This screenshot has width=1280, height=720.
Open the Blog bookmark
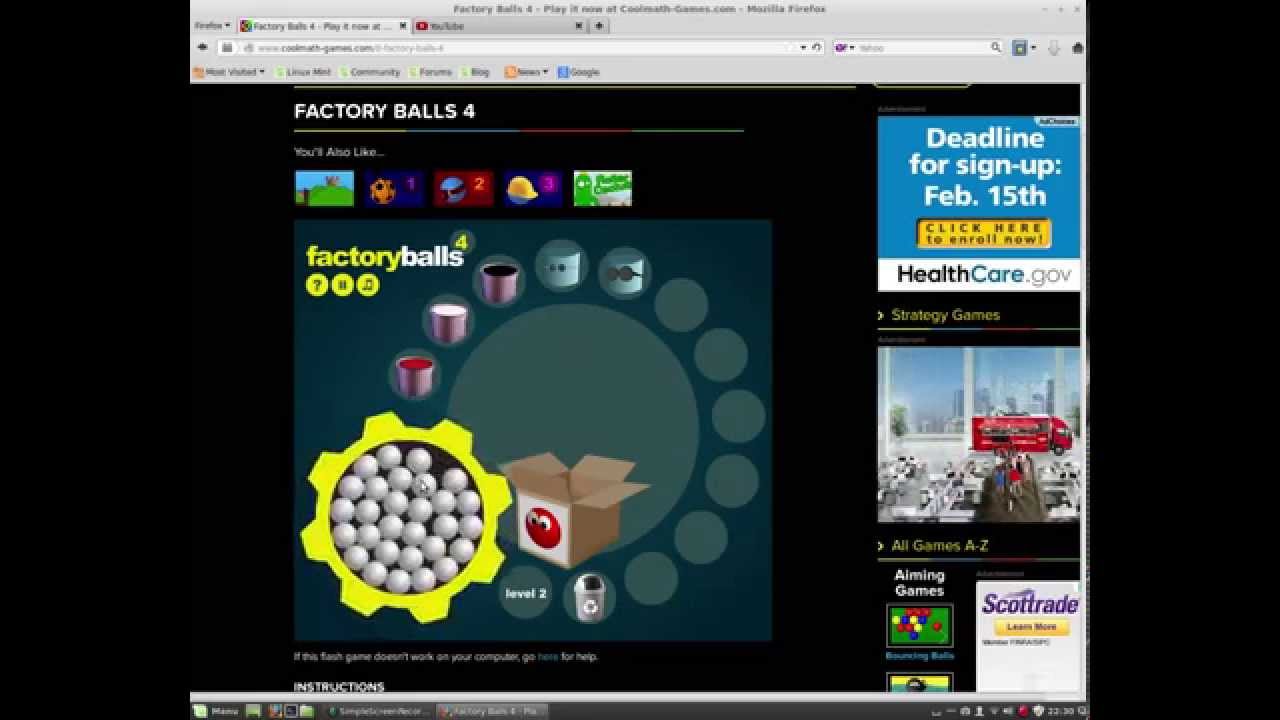click(x=475, y=72)
